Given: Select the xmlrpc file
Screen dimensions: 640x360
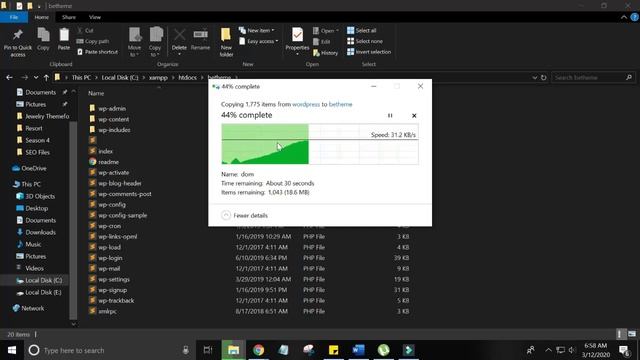Looking at the screenshot, I should (103, 311).
